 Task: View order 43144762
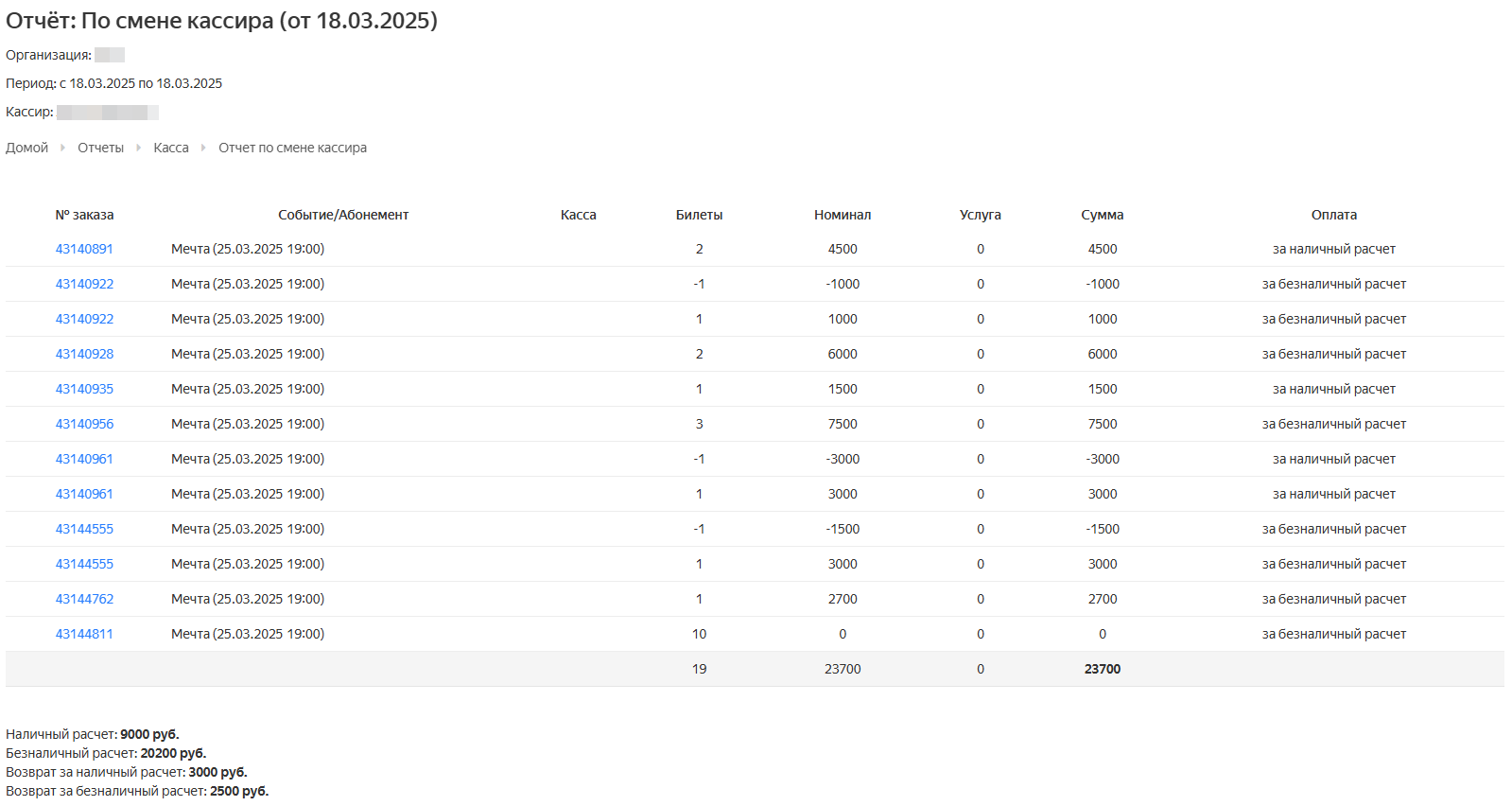coord(84,599)
